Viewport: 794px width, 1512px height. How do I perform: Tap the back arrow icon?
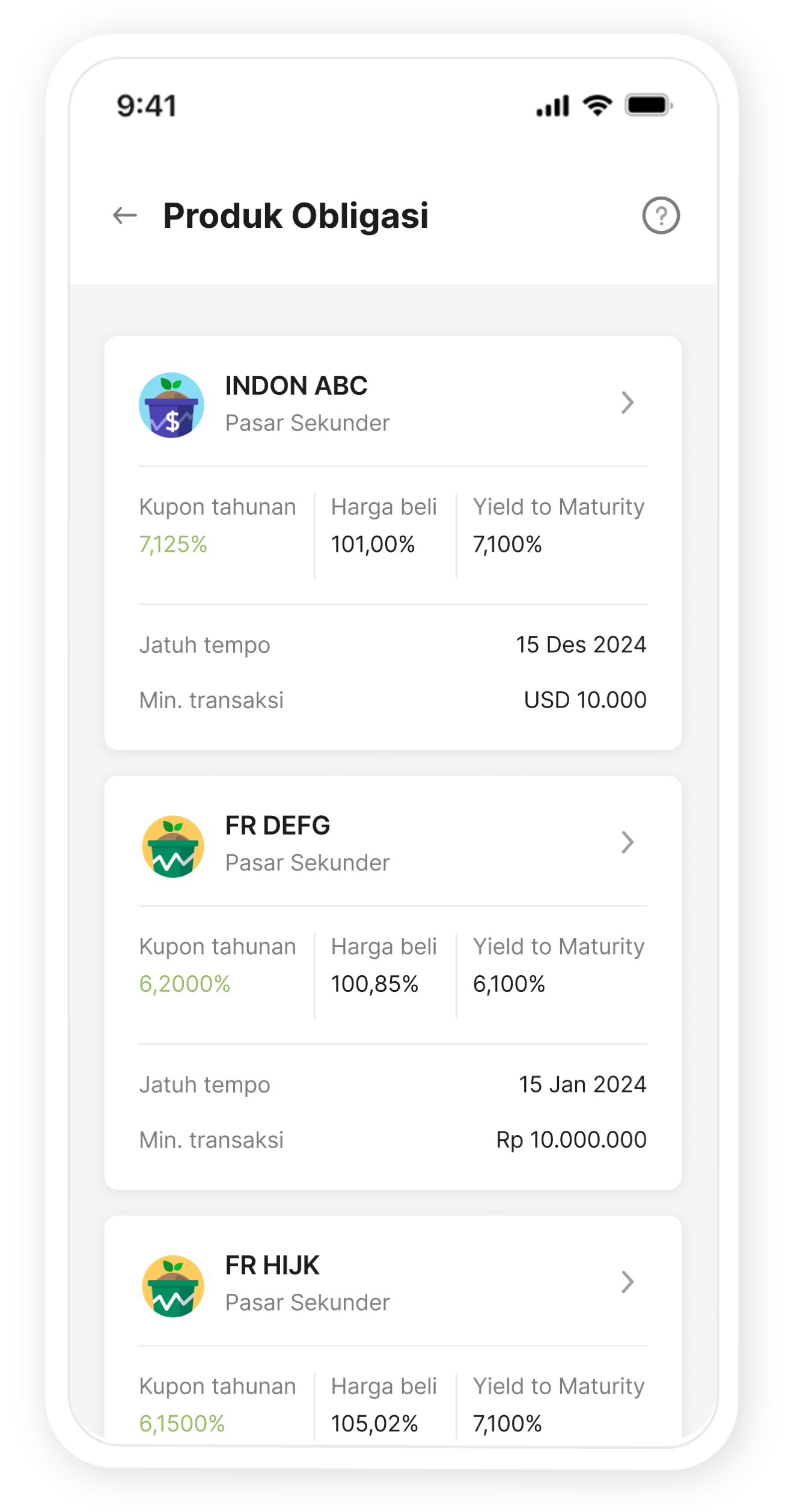pos(125,215)
